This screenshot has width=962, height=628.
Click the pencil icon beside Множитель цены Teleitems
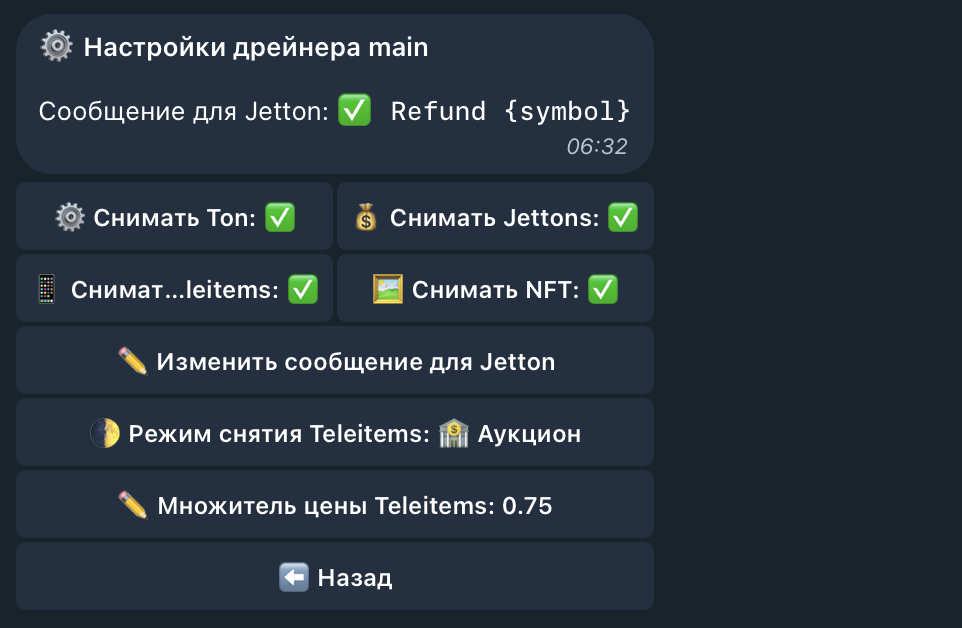pos(133,505)
